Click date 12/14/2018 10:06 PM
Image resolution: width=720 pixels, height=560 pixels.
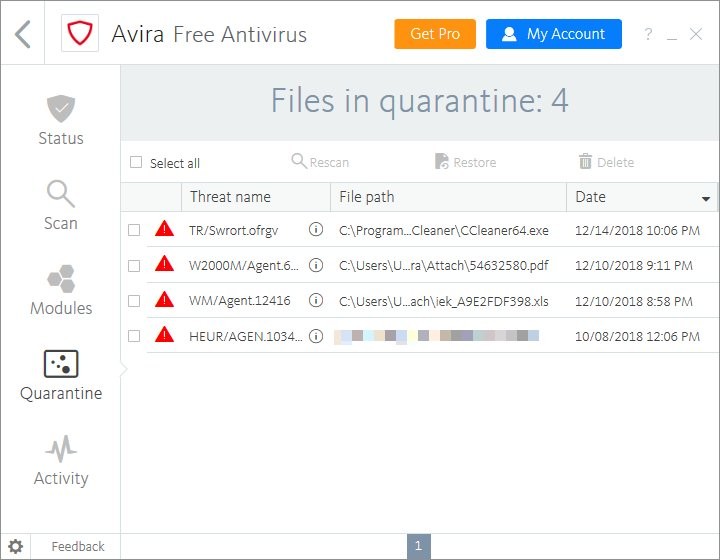coord(637,230)
